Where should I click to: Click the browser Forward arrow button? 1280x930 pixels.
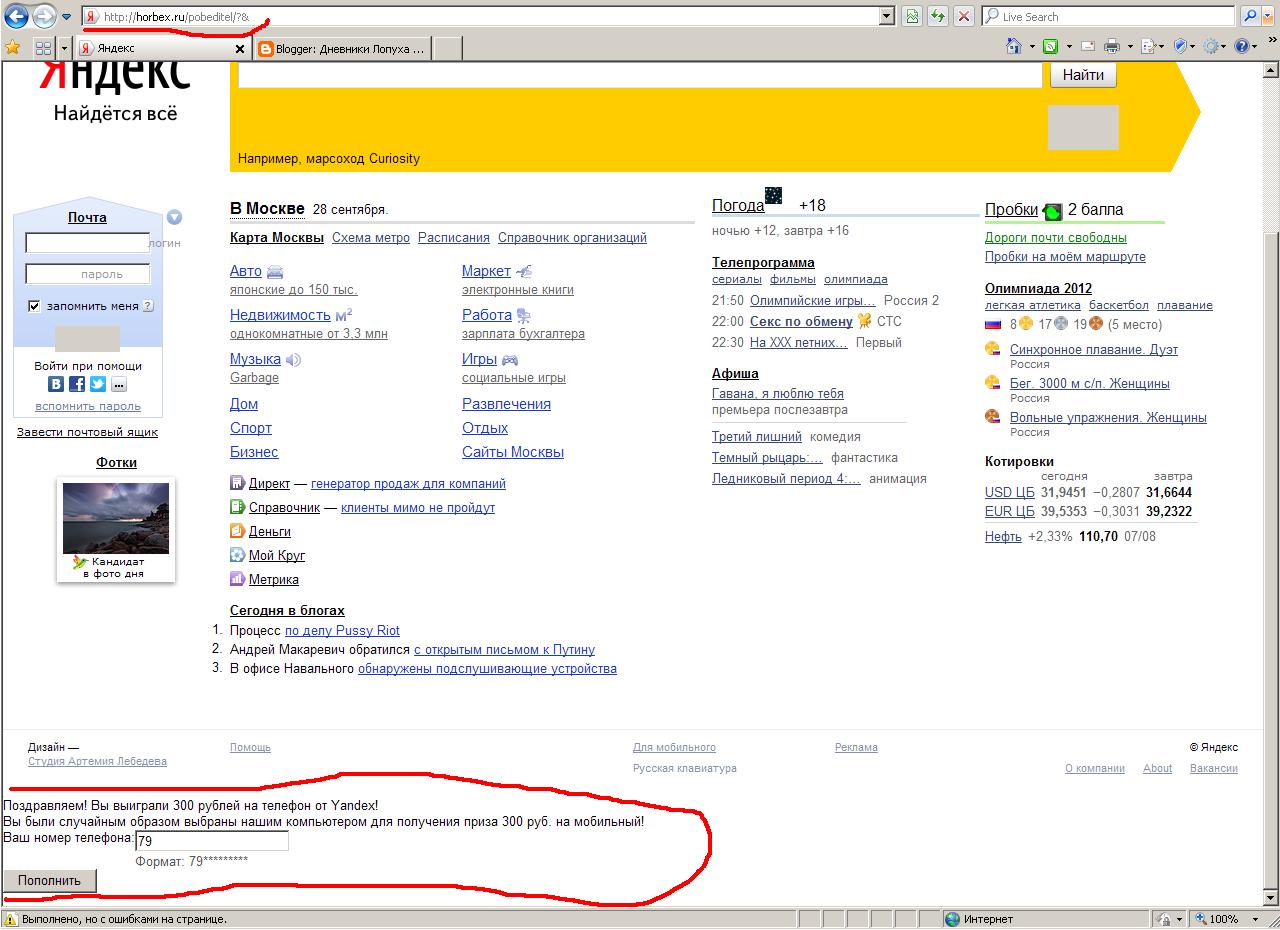pos(44,16)
